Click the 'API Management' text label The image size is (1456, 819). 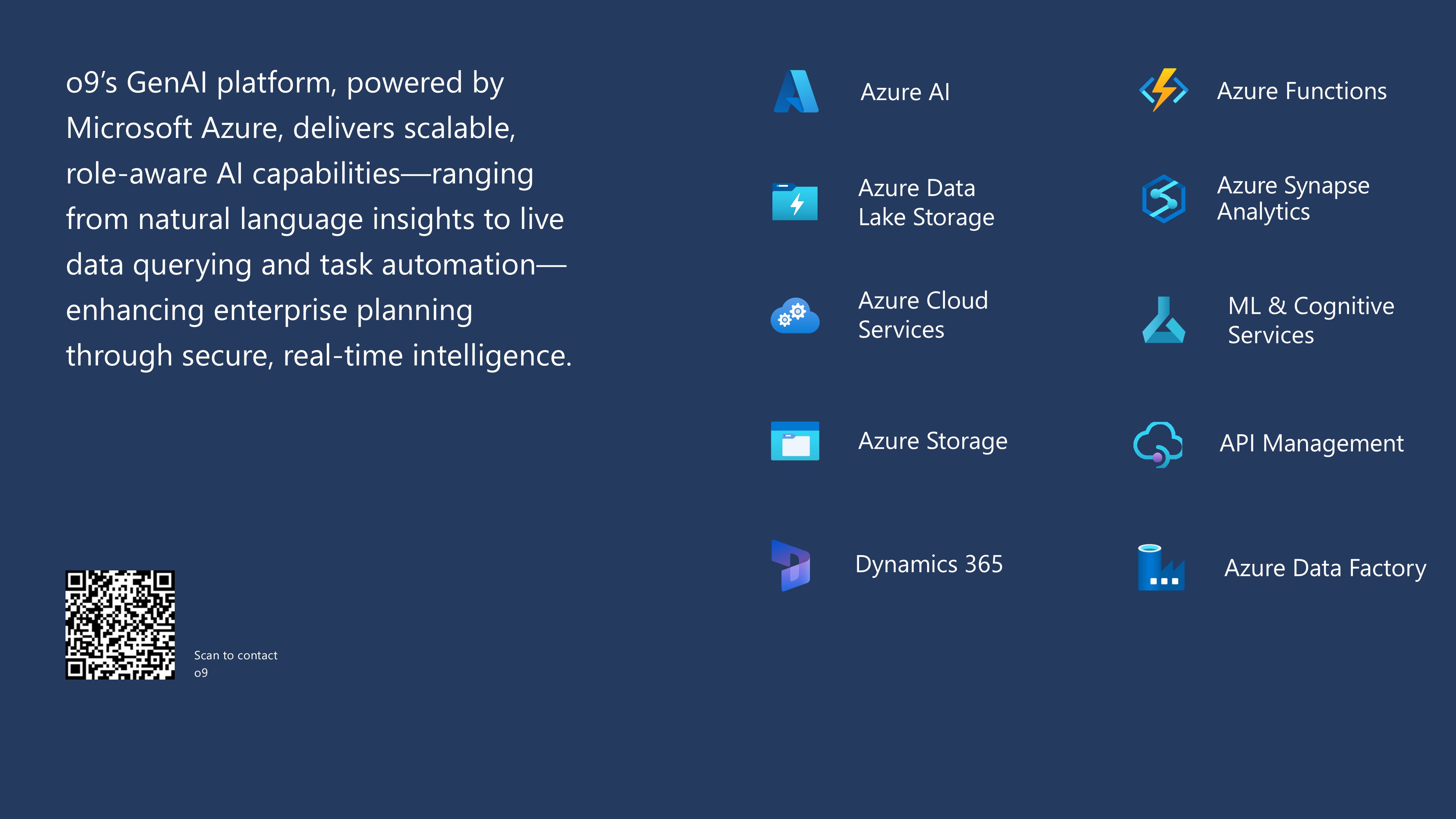click(1311, 443)
